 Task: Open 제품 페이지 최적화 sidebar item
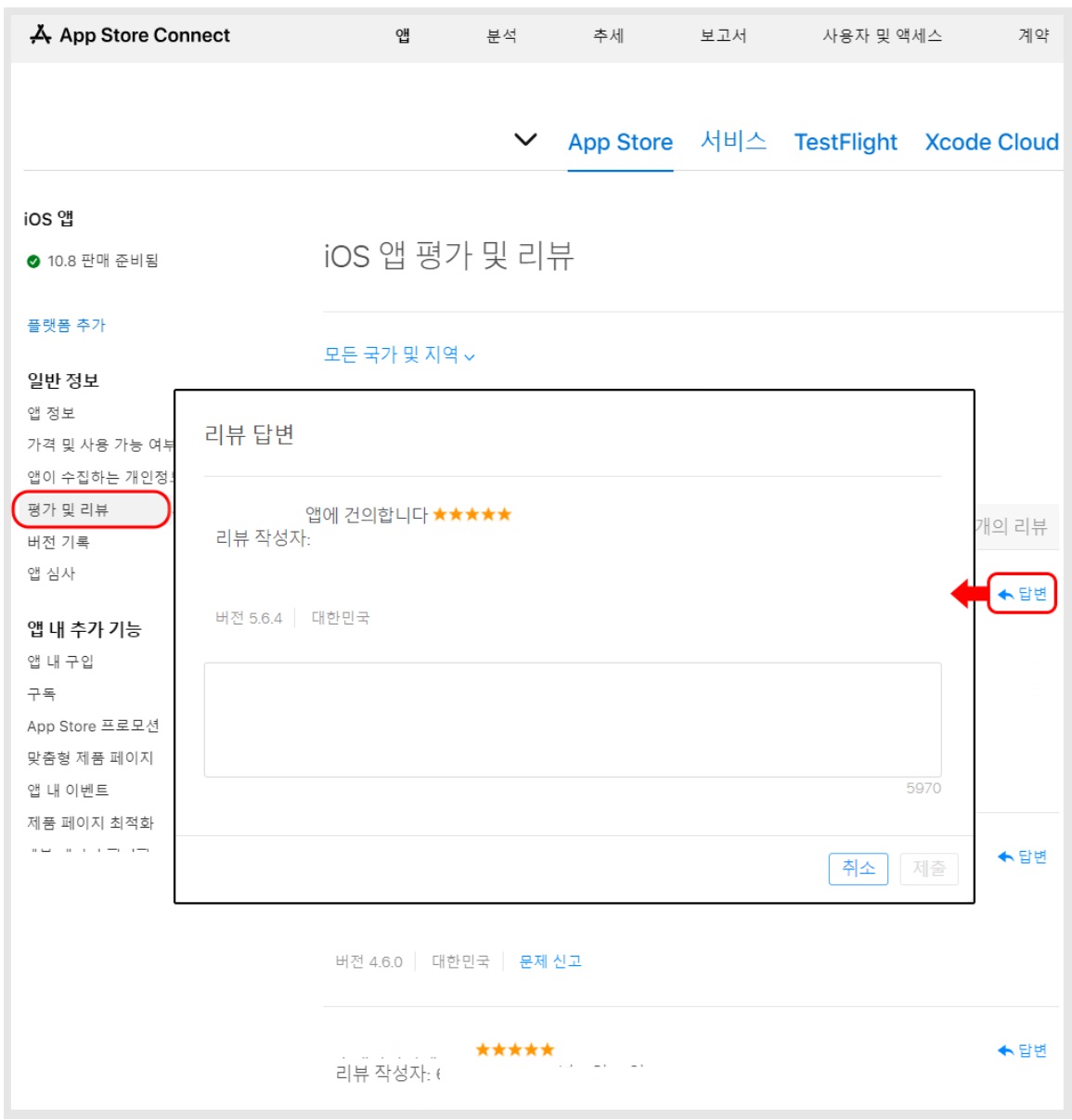point(90,823)
